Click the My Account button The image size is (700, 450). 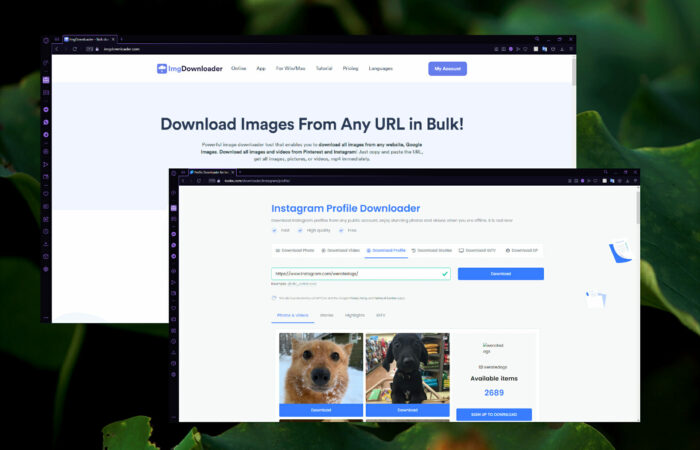point(447,69)
